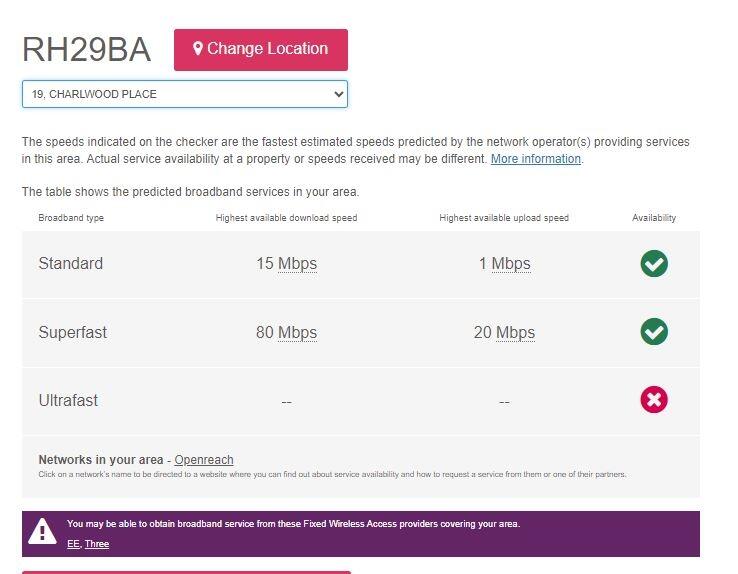The width and height of the screenshot is (738, 574).
Task: Click Mbps abbreviation beside Superfast 20 upload
Action: [x=515, y=332]
